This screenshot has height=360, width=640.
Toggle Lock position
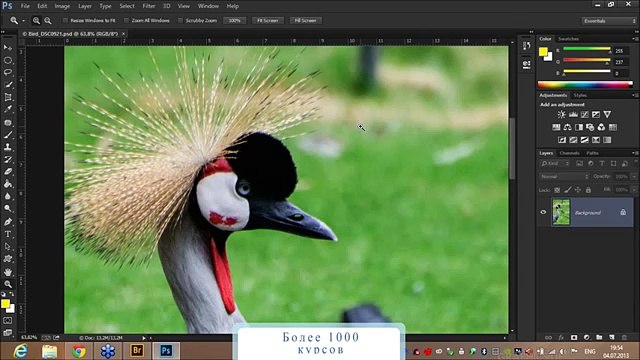578,190
